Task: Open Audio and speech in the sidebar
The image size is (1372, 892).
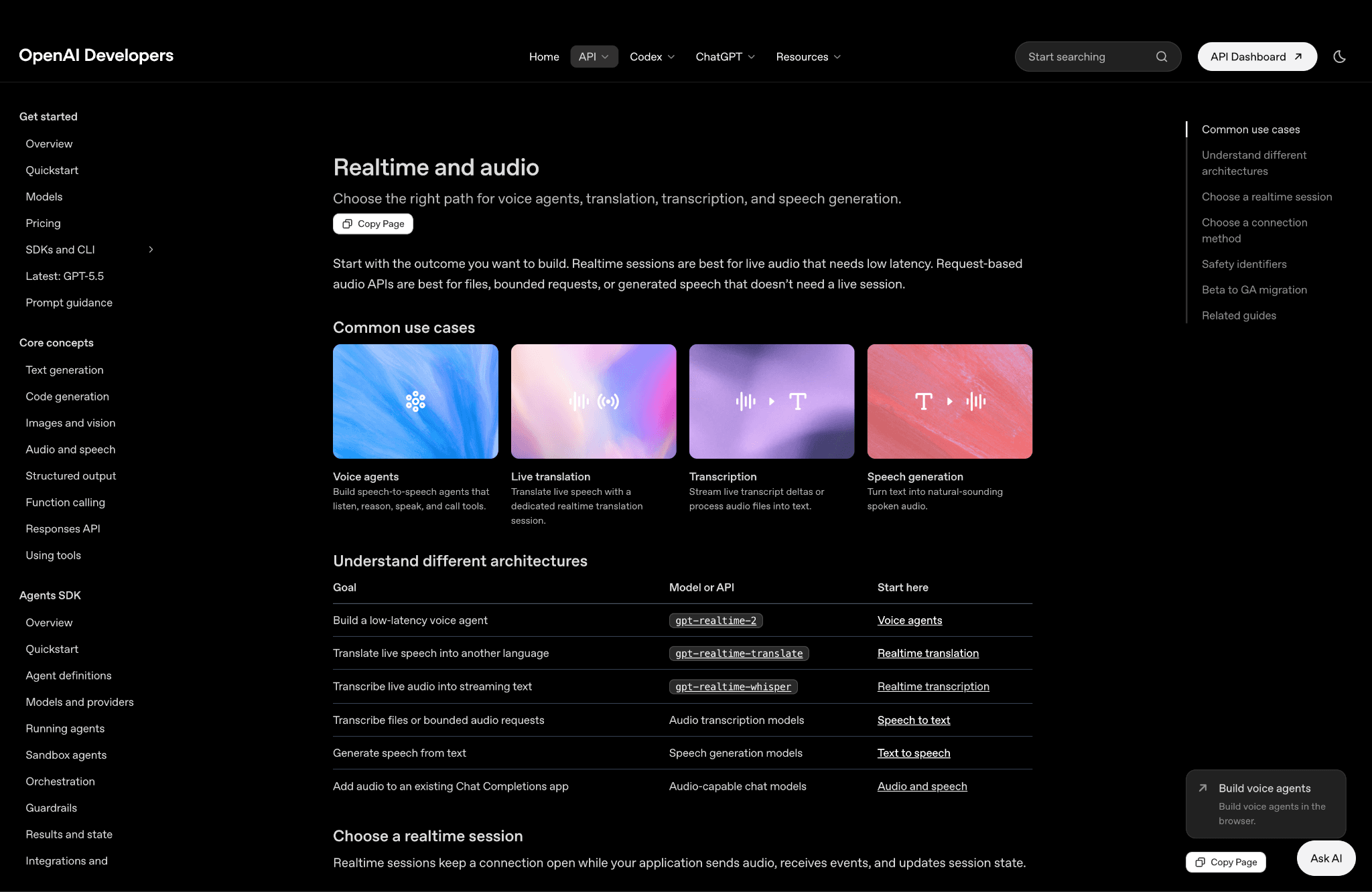Action: coord(70,450)
